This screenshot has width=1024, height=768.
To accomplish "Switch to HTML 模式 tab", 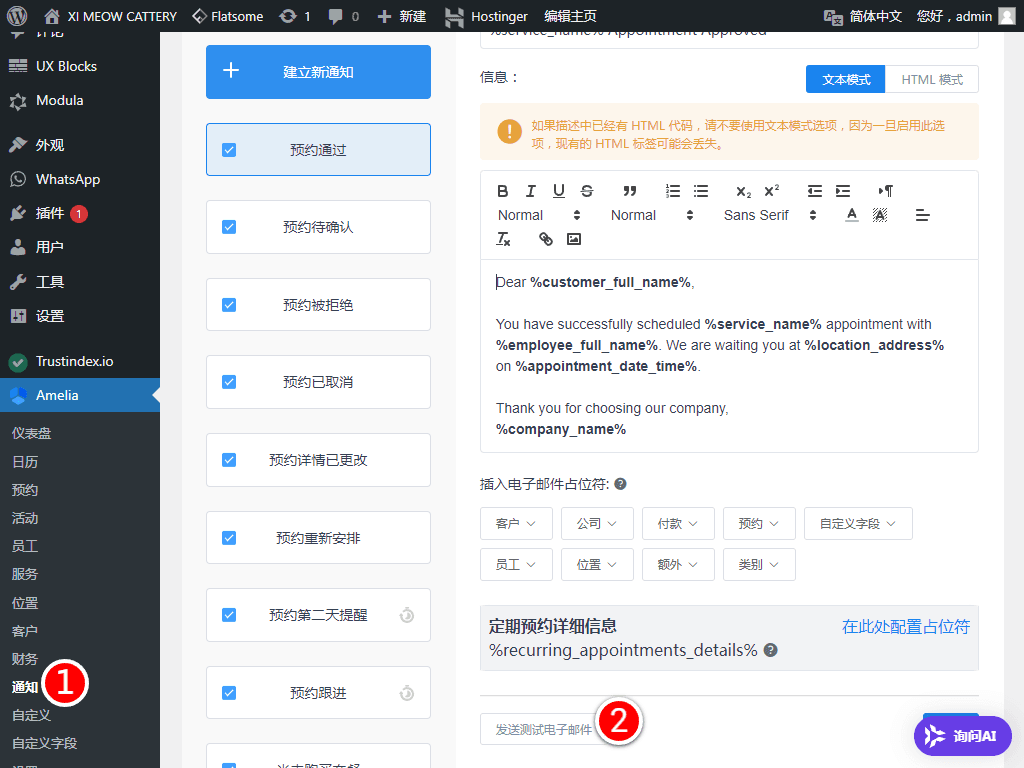I will coord(931,79).
